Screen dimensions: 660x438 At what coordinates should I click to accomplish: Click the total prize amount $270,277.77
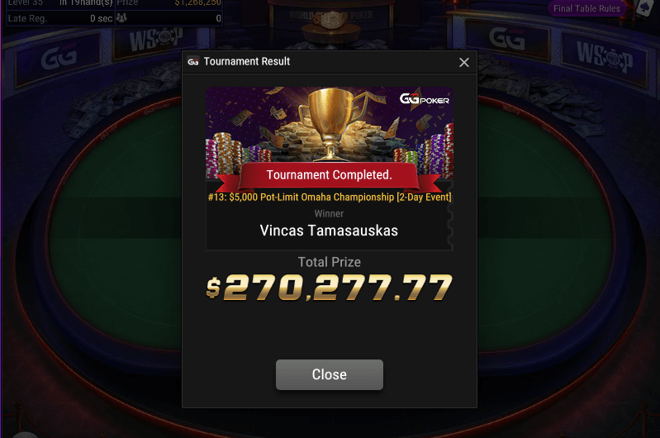(x=329, y=287)
